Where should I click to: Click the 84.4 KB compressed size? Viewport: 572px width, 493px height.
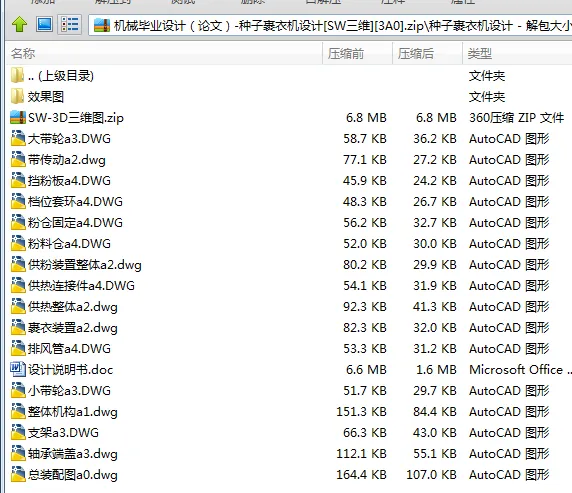tap(435, 412)
